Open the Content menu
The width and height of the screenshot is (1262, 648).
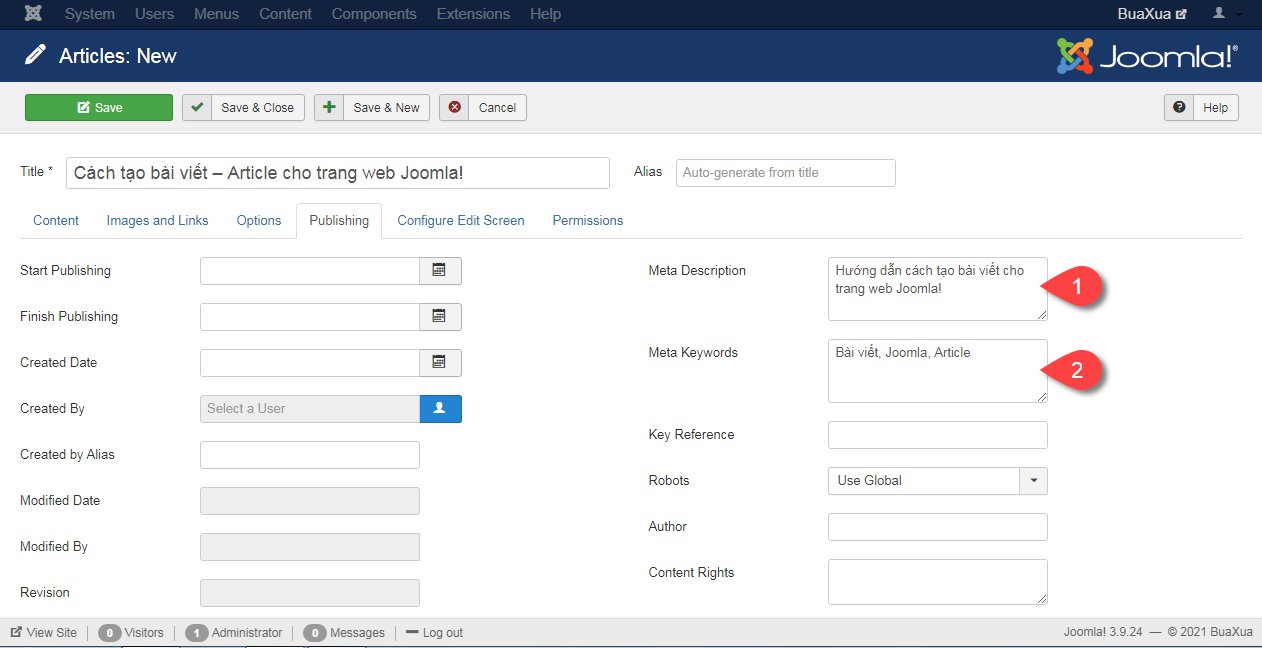(285, 14)
